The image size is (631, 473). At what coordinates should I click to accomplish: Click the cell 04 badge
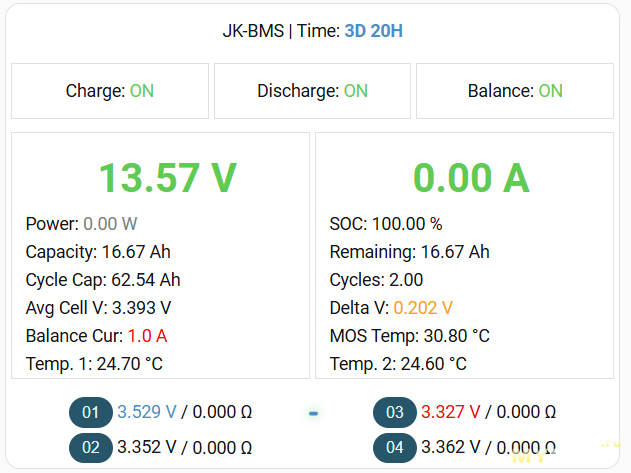(x=394, y=447)
